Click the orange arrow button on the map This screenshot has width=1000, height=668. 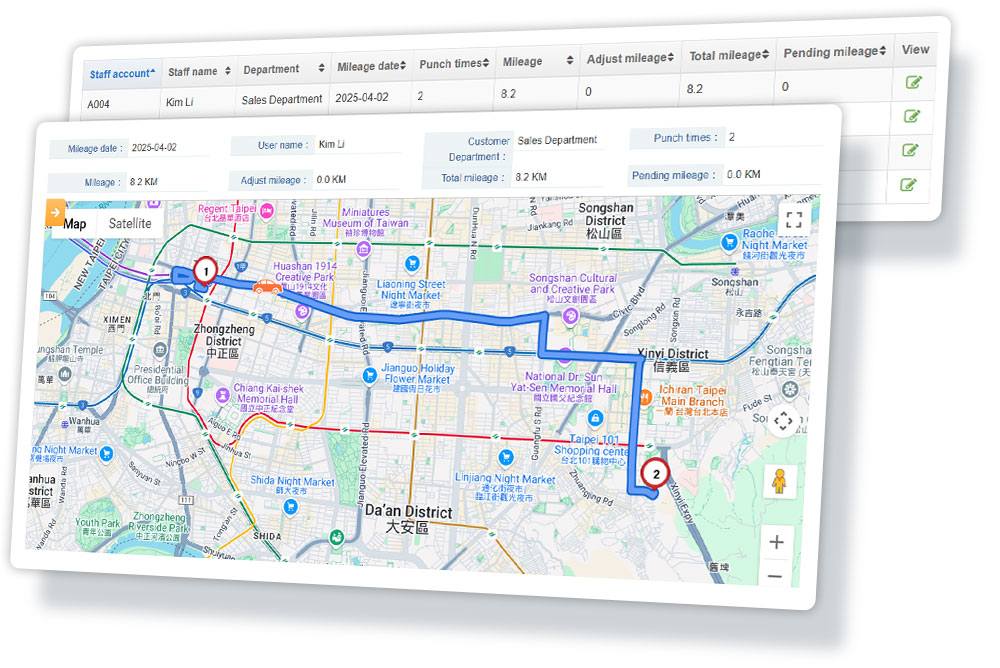(55, 212)
